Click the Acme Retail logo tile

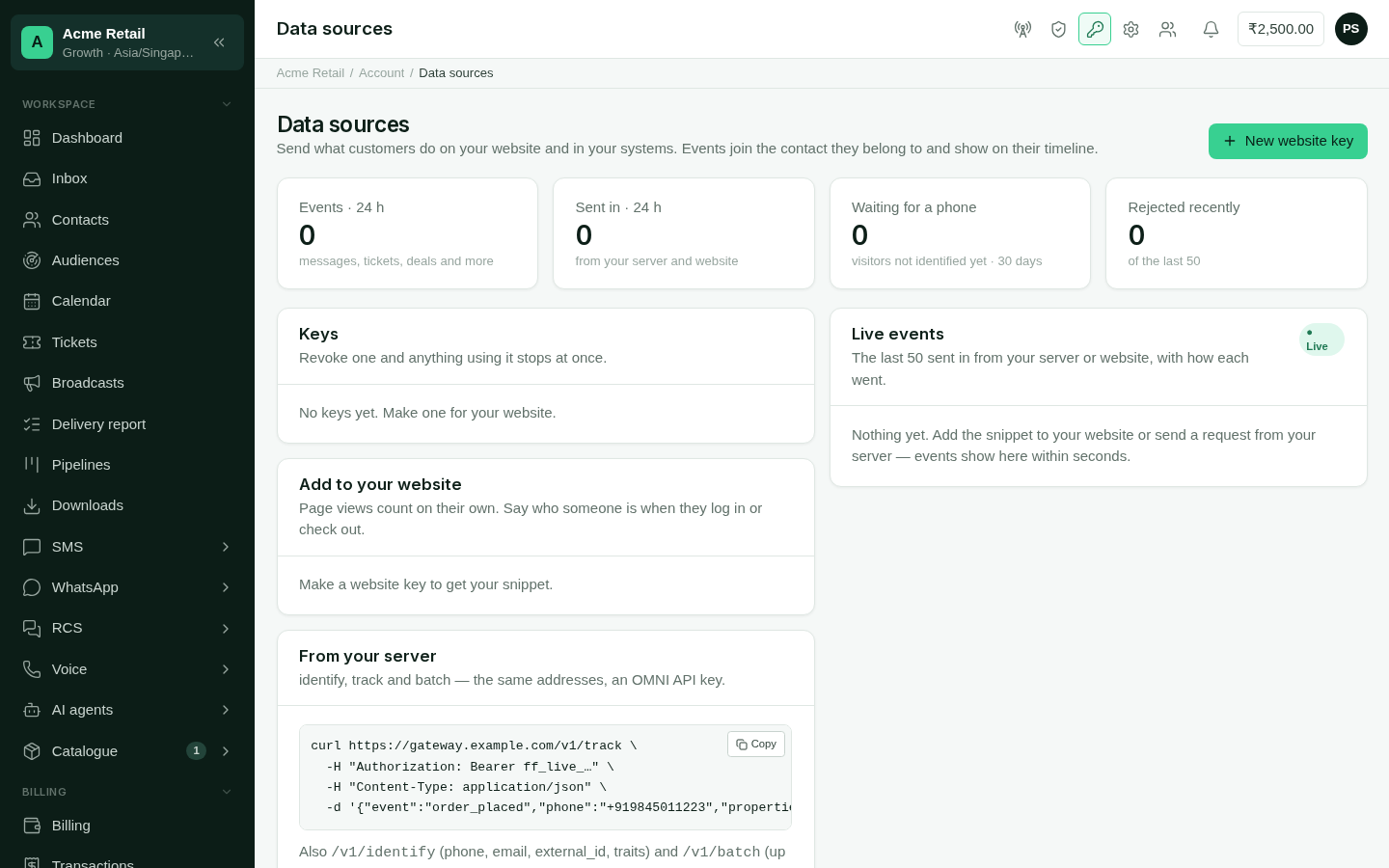click(37, 42)
